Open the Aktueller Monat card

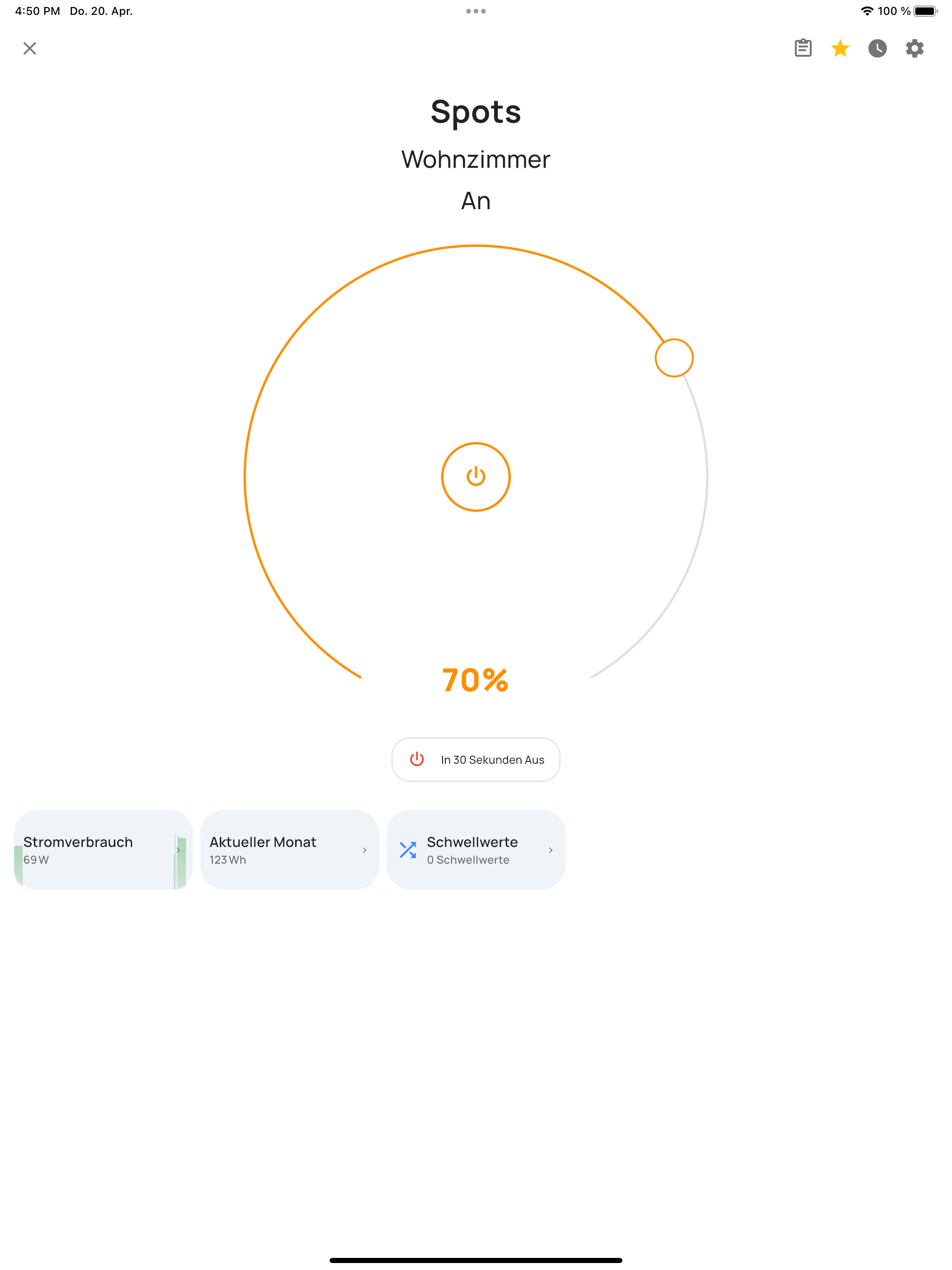click(276, 850)
